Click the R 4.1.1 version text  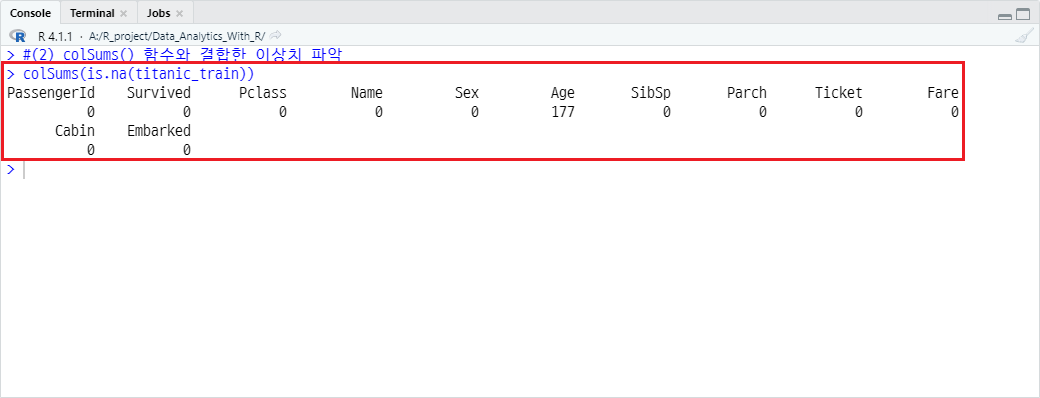[x=55, y=35]
